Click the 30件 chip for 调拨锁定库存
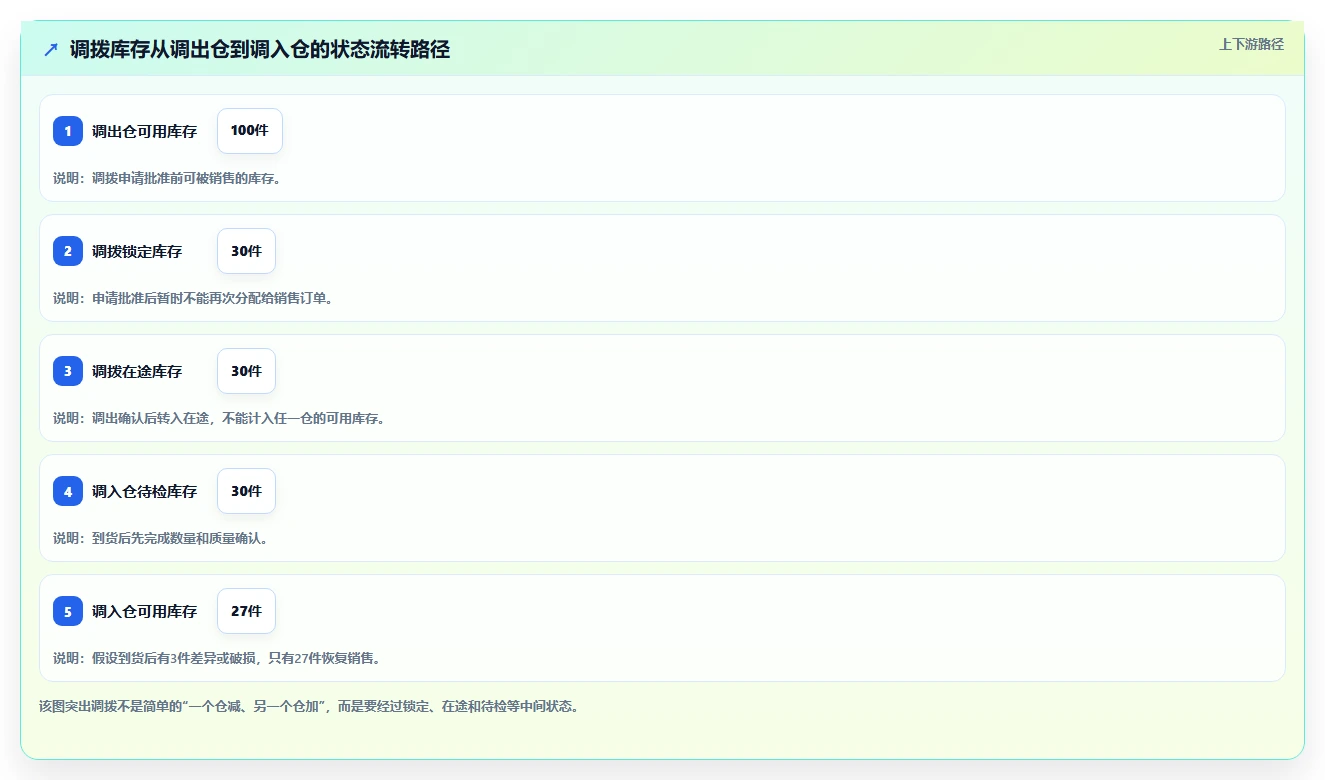Screen dimensions: 1325x780 click(246, 251)
